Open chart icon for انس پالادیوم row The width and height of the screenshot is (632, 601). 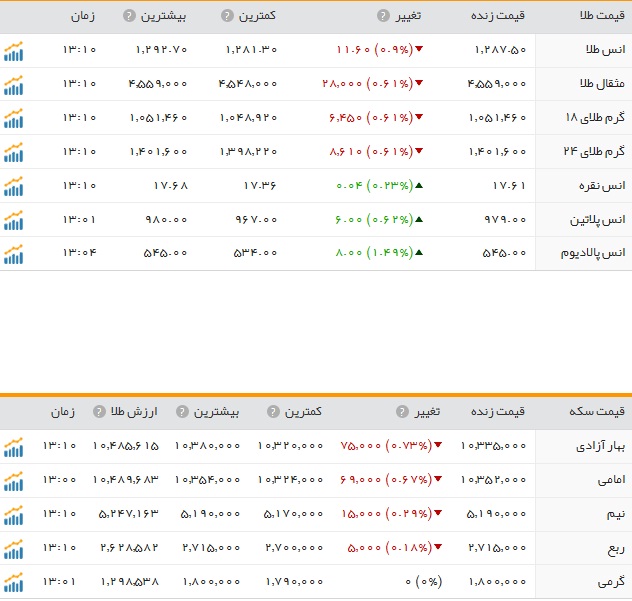(x=14, y=254)
